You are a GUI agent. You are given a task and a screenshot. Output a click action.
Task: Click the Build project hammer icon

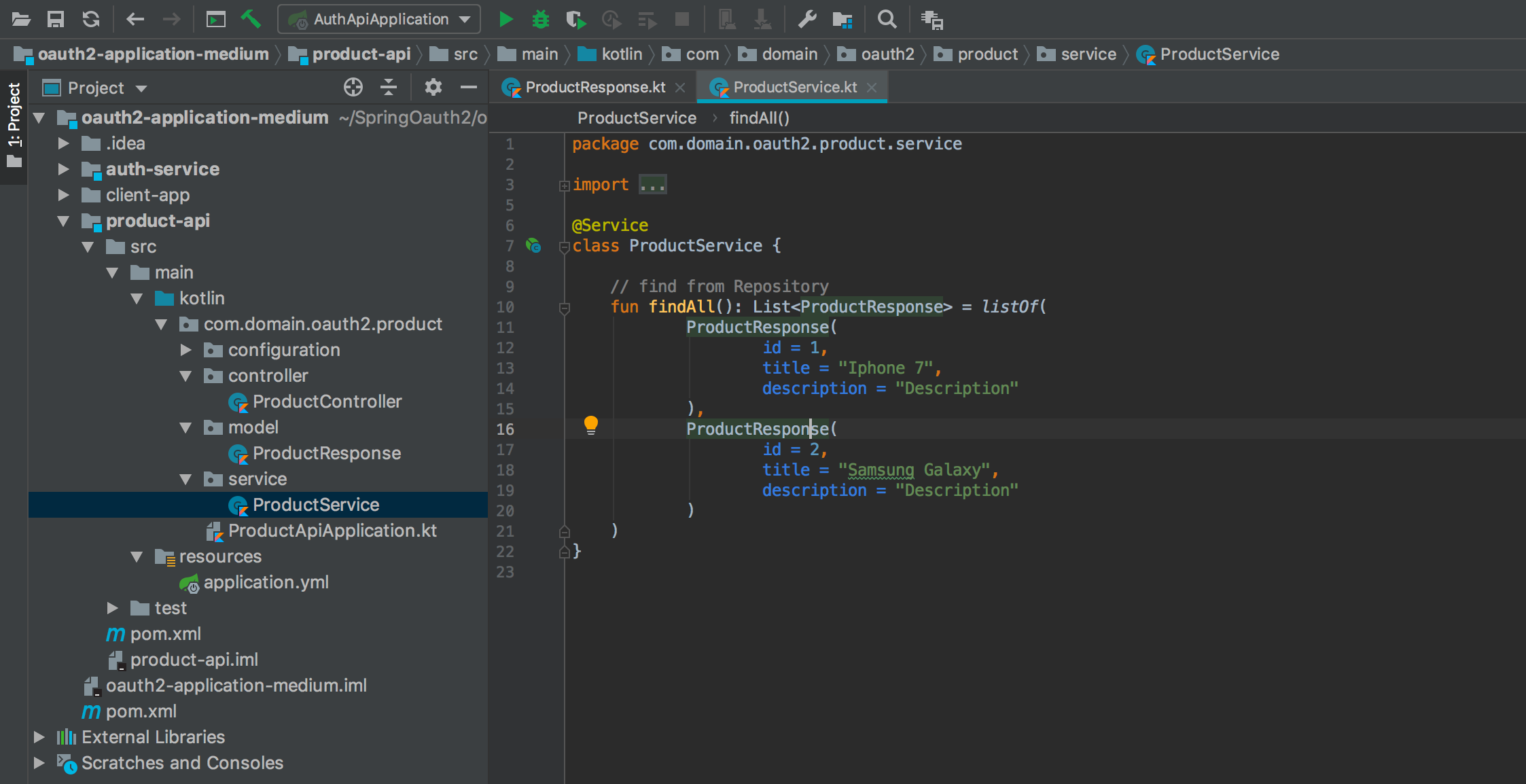coord(251,19)
